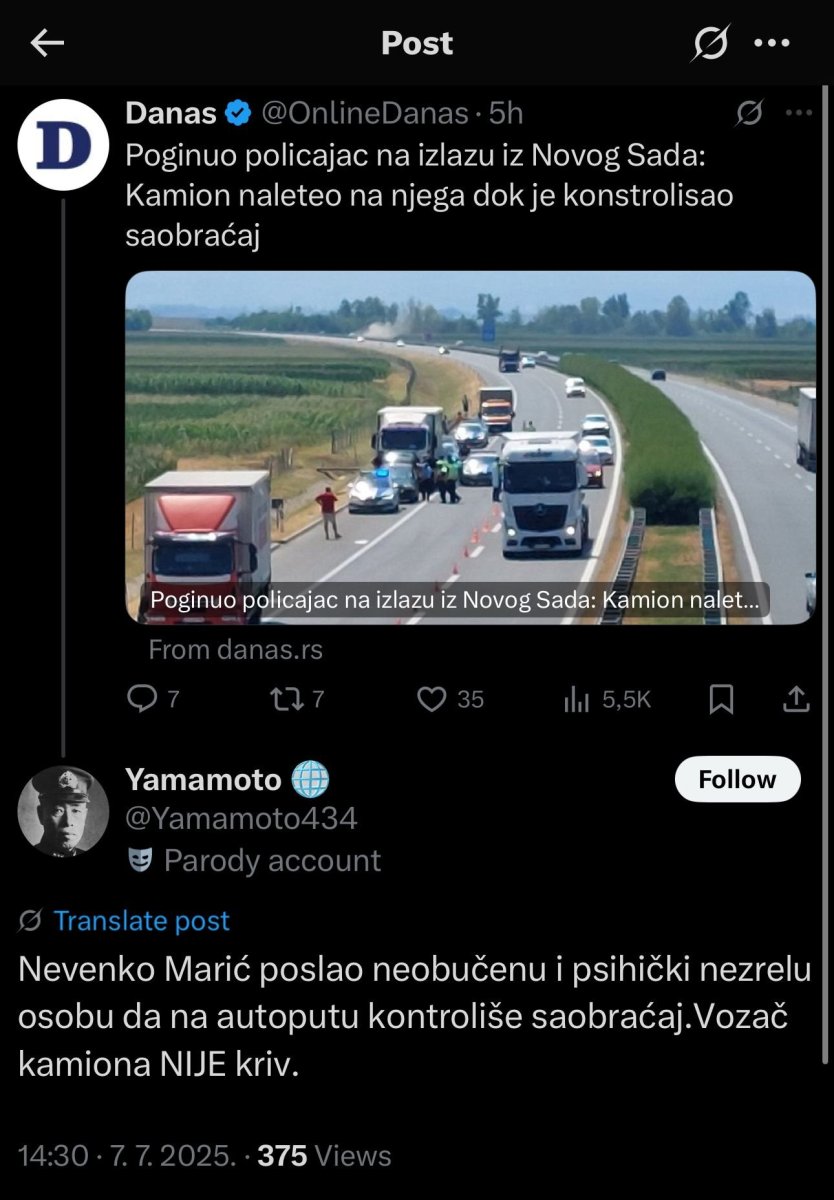The image size is (834, 1200).
Task: Open the Danas profile avatar
Action: pyautogui.click(x=63, y=145)
